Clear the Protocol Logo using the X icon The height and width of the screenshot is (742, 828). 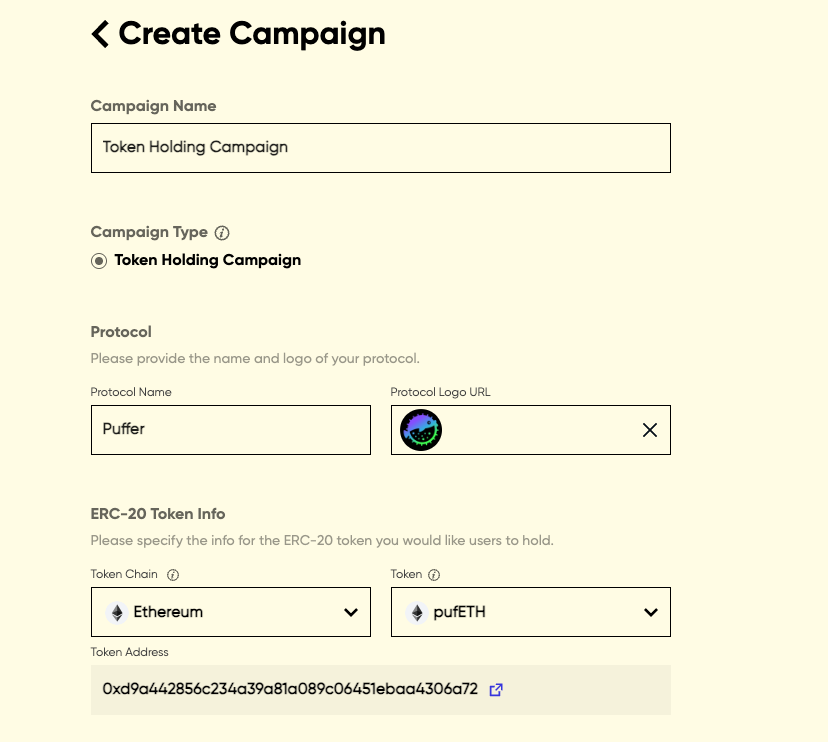(650, 430)
